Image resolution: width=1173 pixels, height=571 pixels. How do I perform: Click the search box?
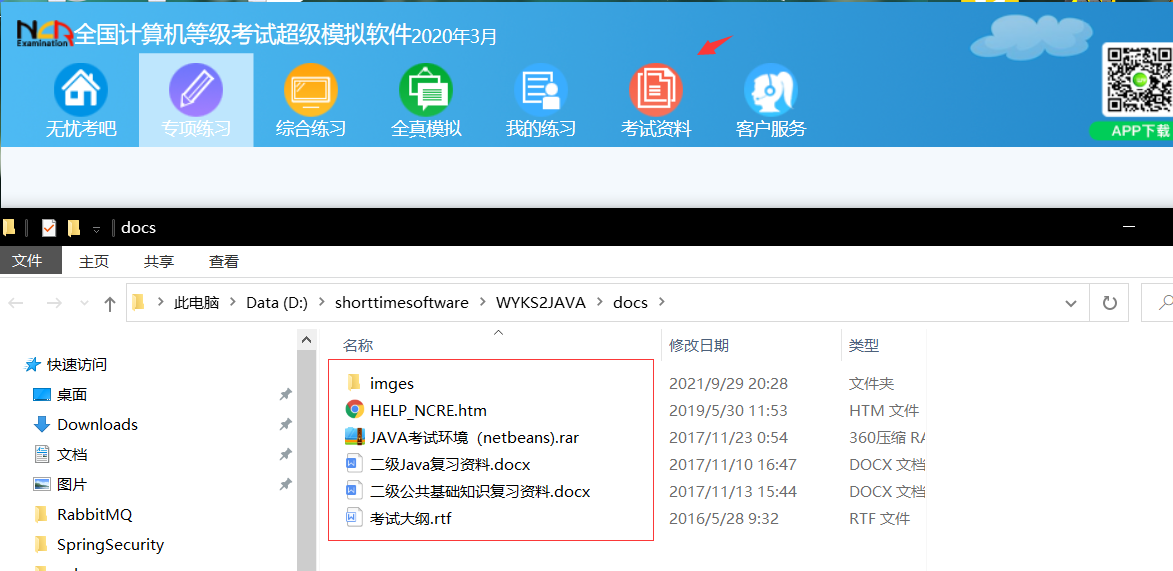coord(1157,303)
